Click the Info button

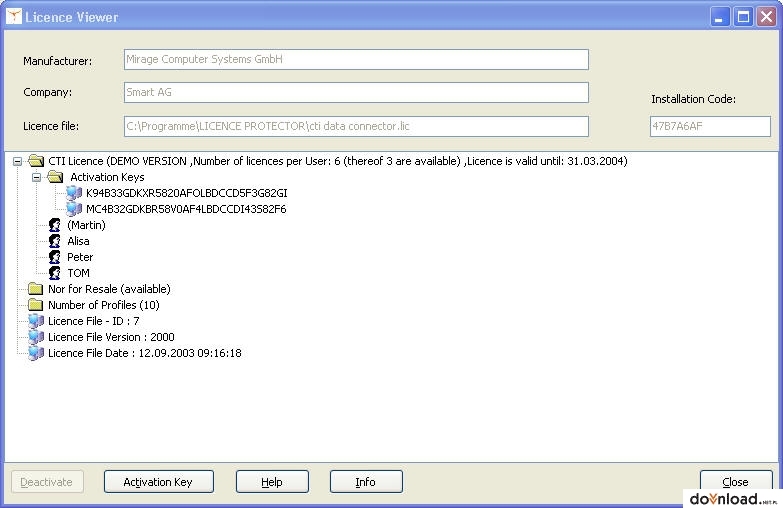pyautogui.click(x=366, y=482)
